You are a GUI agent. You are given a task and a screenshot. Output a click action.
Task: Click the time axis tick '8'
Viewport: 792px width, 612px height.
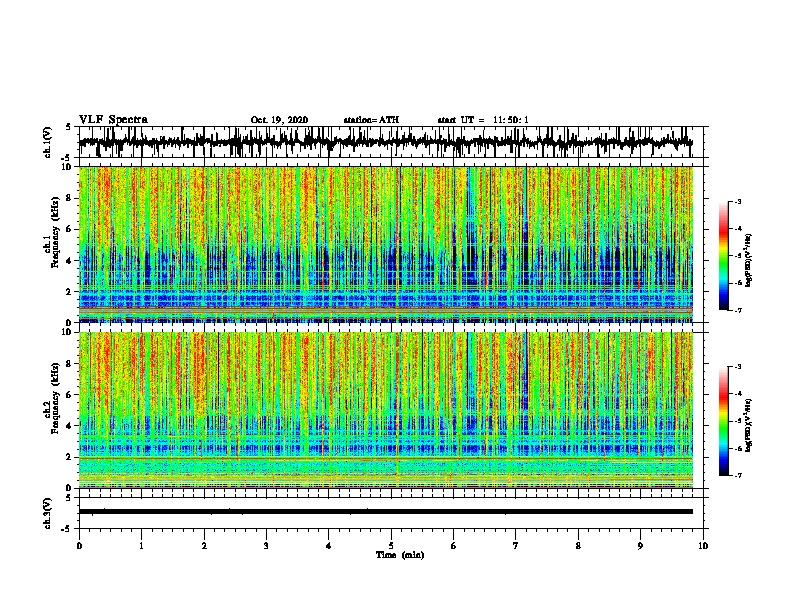click(578, 546)
